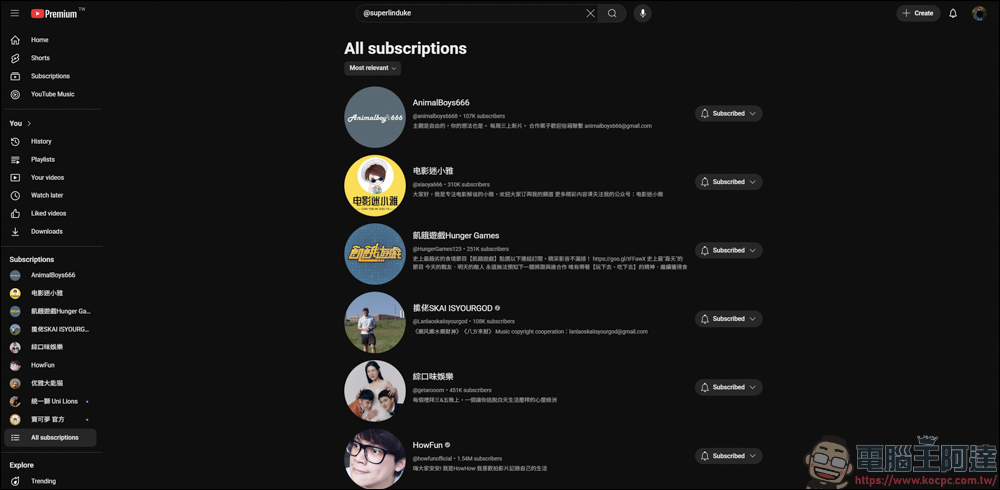Select 撈佬SKAI ISYOURG... in sidebar subscriptions
Viewport: 1000px width, 490px height.
[50, 329]
